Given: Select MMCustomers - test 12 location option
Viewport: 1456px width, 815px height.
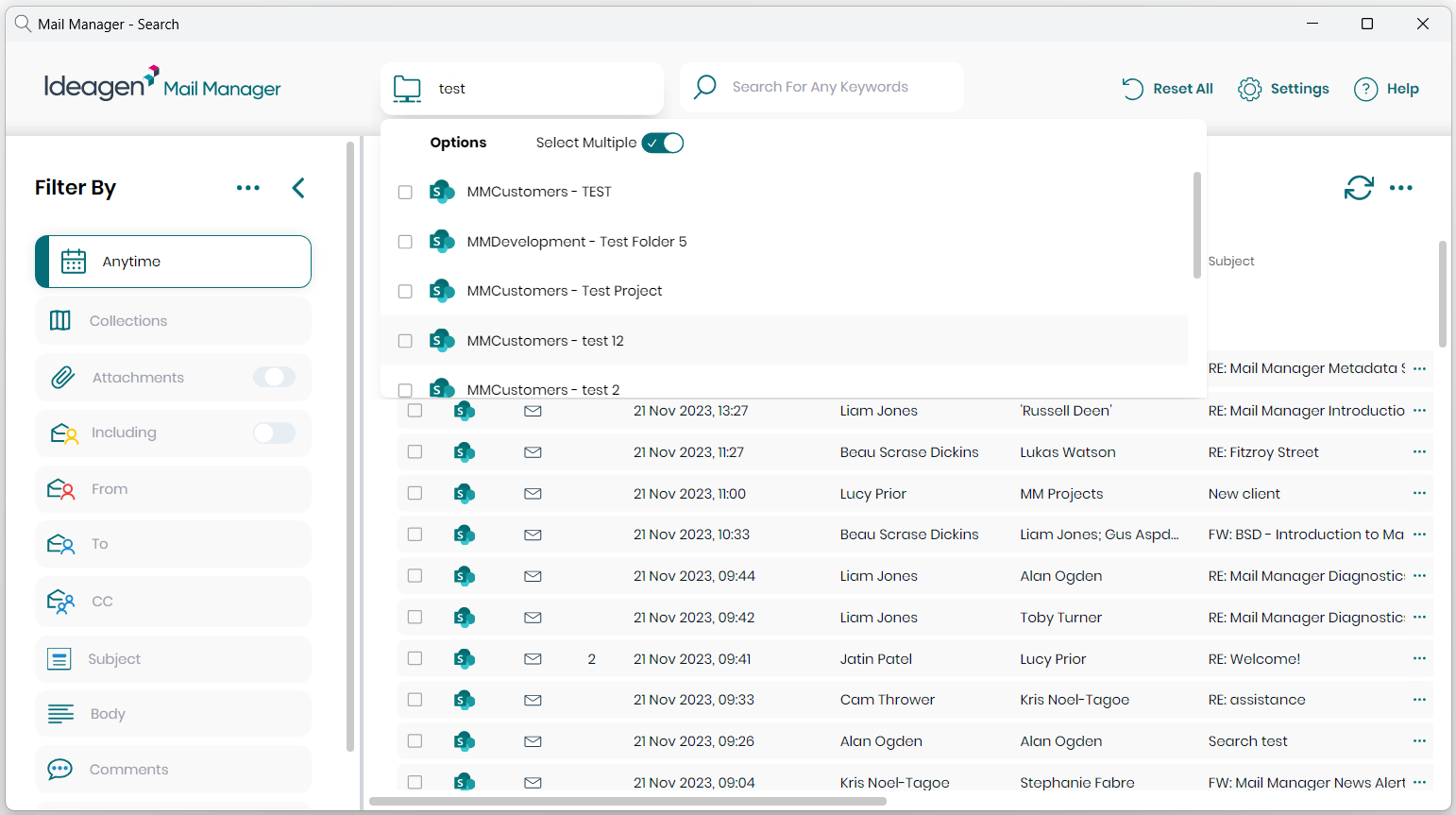Looking at the screenshot, I should (545, 341).
